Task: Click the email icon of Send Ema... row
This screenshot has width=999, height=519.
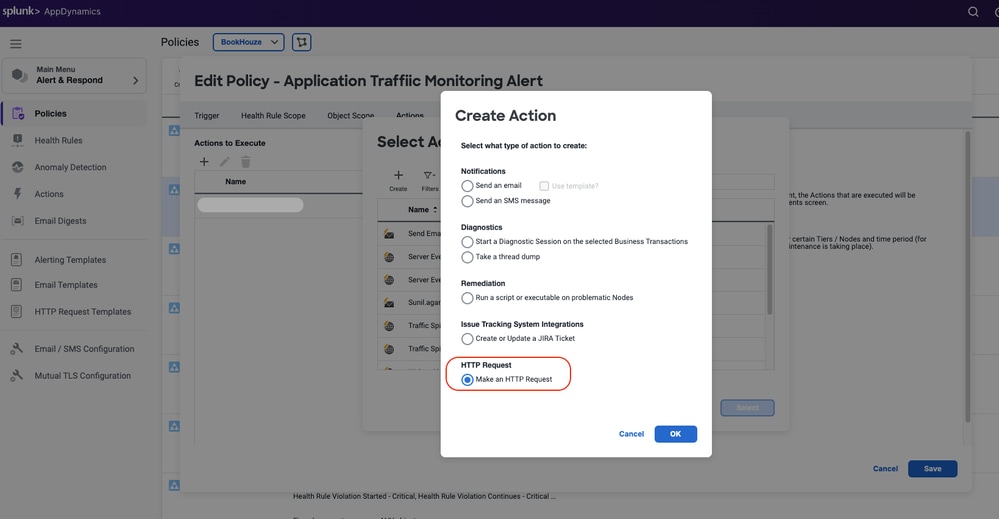Action: (389, 234)
